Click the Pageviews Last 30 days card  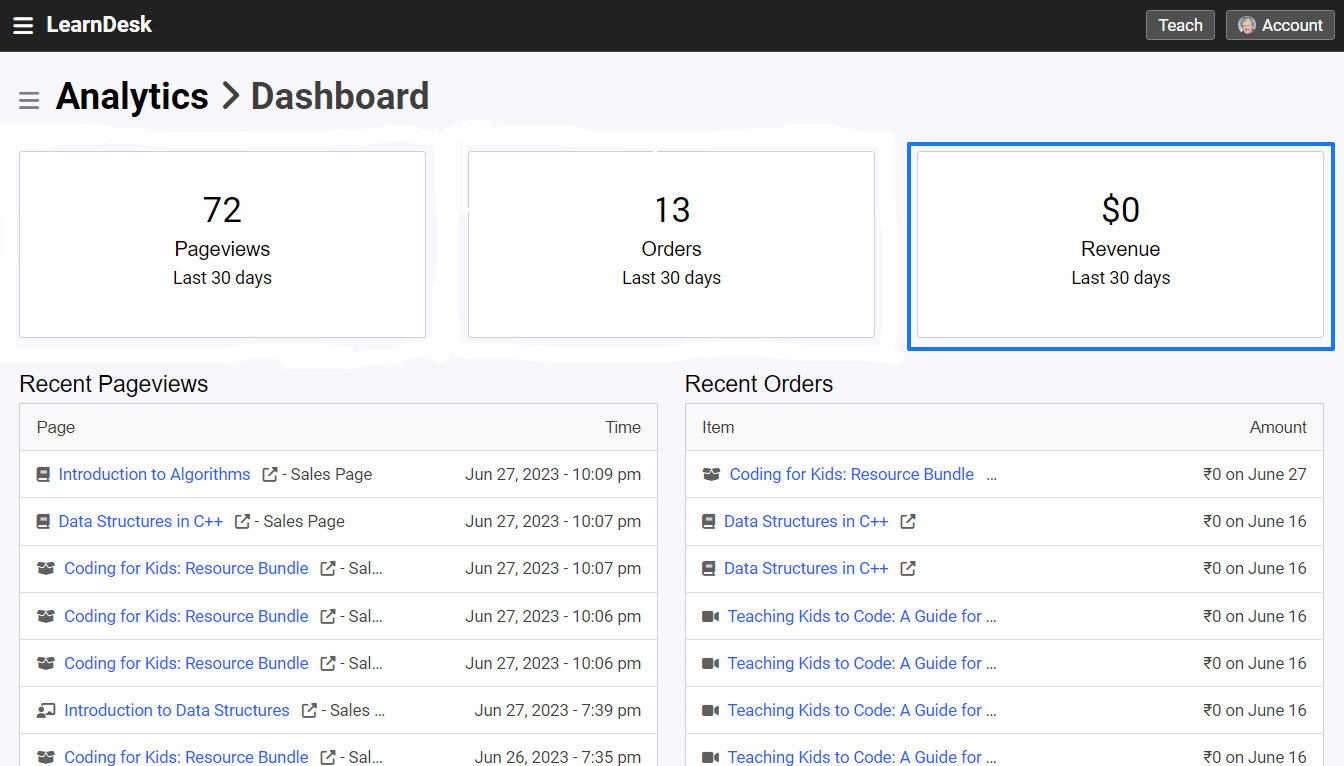(222, 244)
